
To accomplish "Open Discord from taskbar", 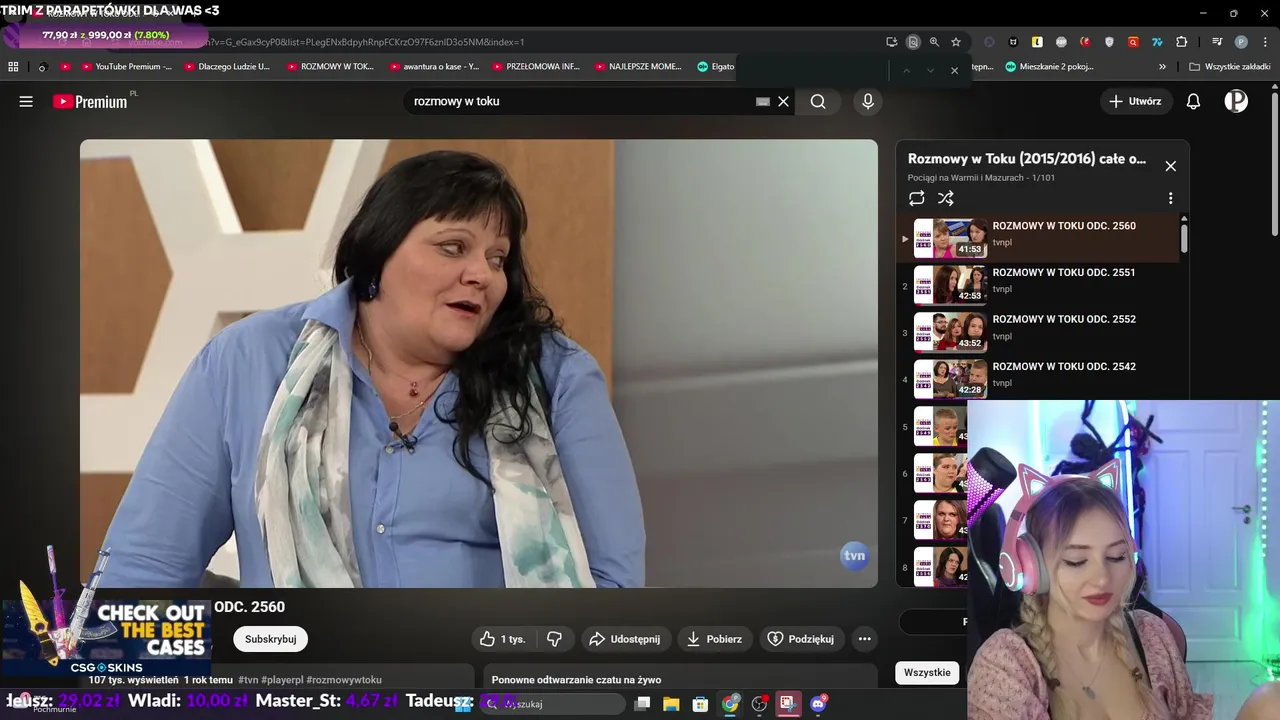I will click(818, 704).
